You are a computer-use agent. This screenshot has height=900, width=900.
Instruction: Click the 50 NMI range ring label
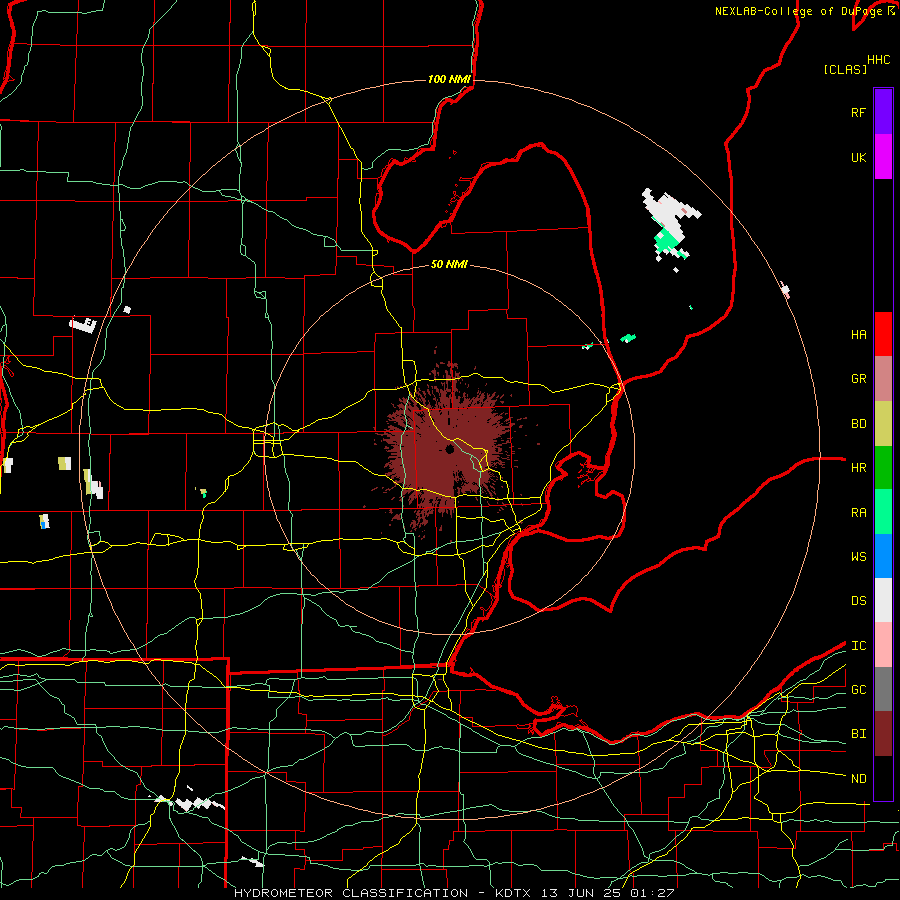[x=449, y=264]
